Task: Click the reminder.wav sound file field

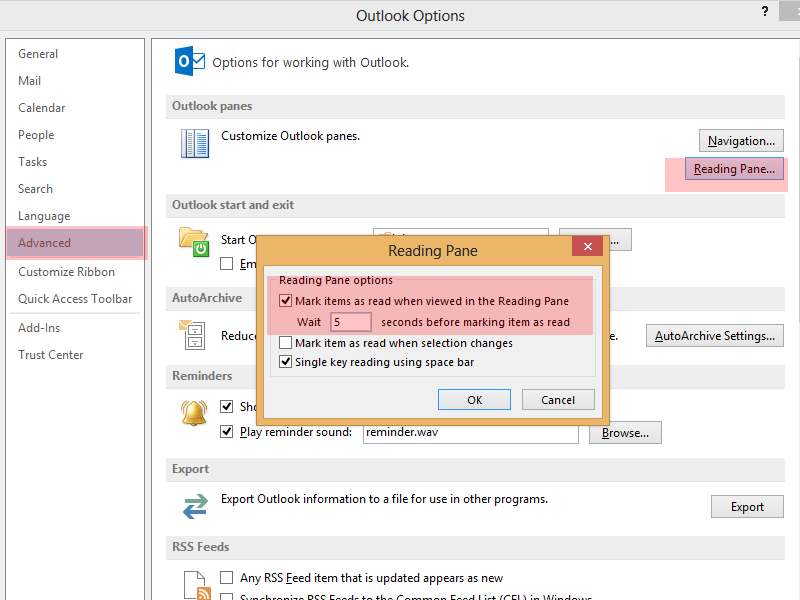Action: coord(470,432)
